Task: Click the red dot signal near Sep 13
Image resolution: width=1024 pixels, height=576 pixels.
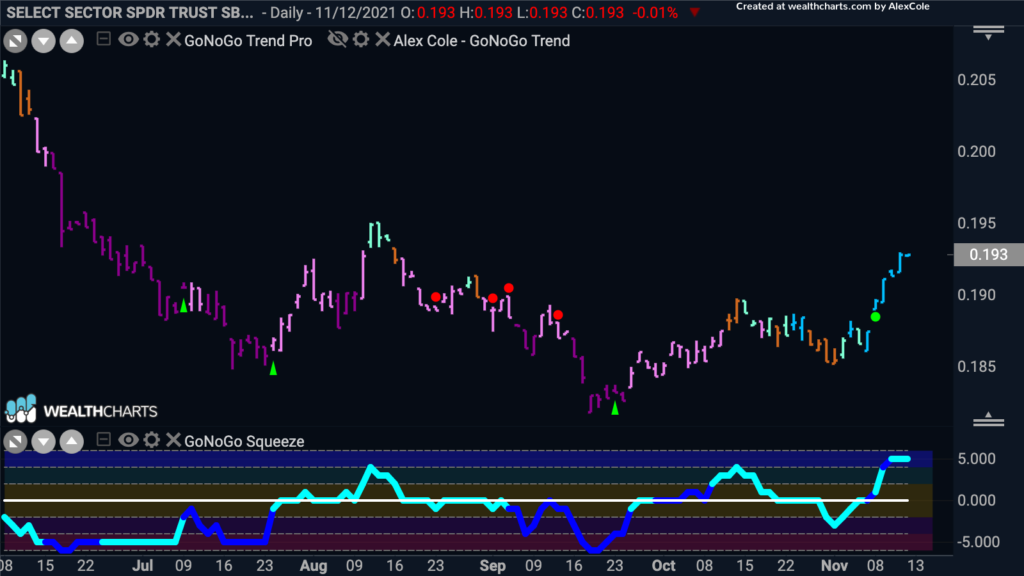Action: (558, 315)
